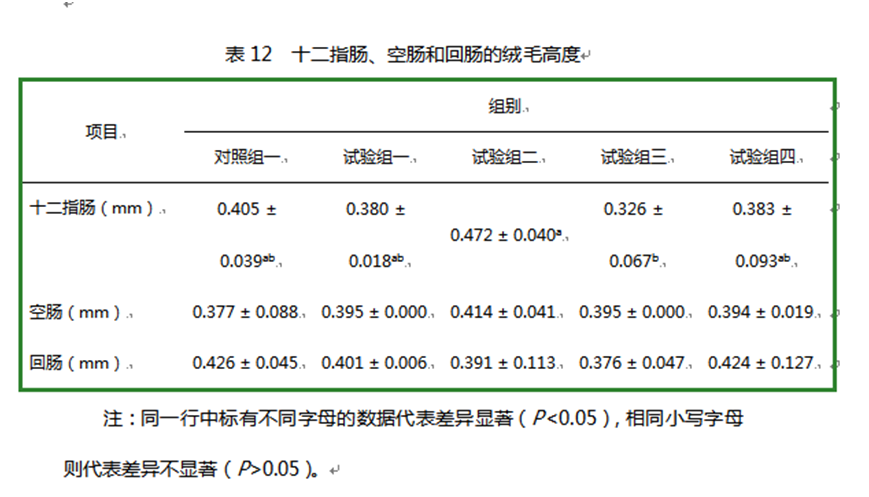
Task: Click the '试验组三' column header
Action: click(x=634, y=157)
